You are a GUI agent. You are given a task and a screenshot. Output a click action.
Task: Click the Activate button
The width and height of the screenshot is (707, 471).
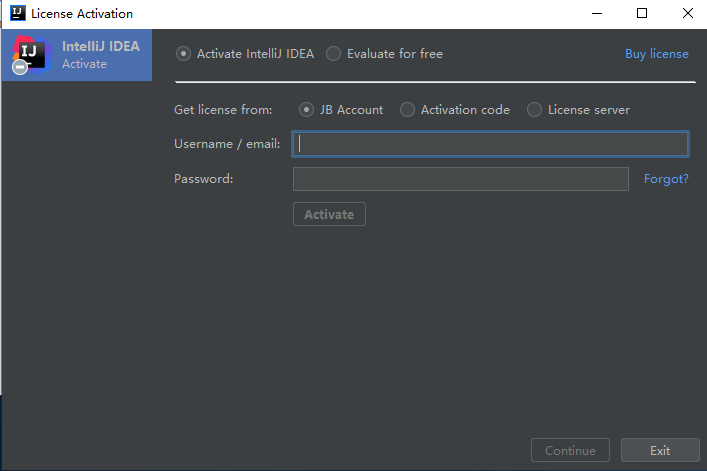[329, 214]
